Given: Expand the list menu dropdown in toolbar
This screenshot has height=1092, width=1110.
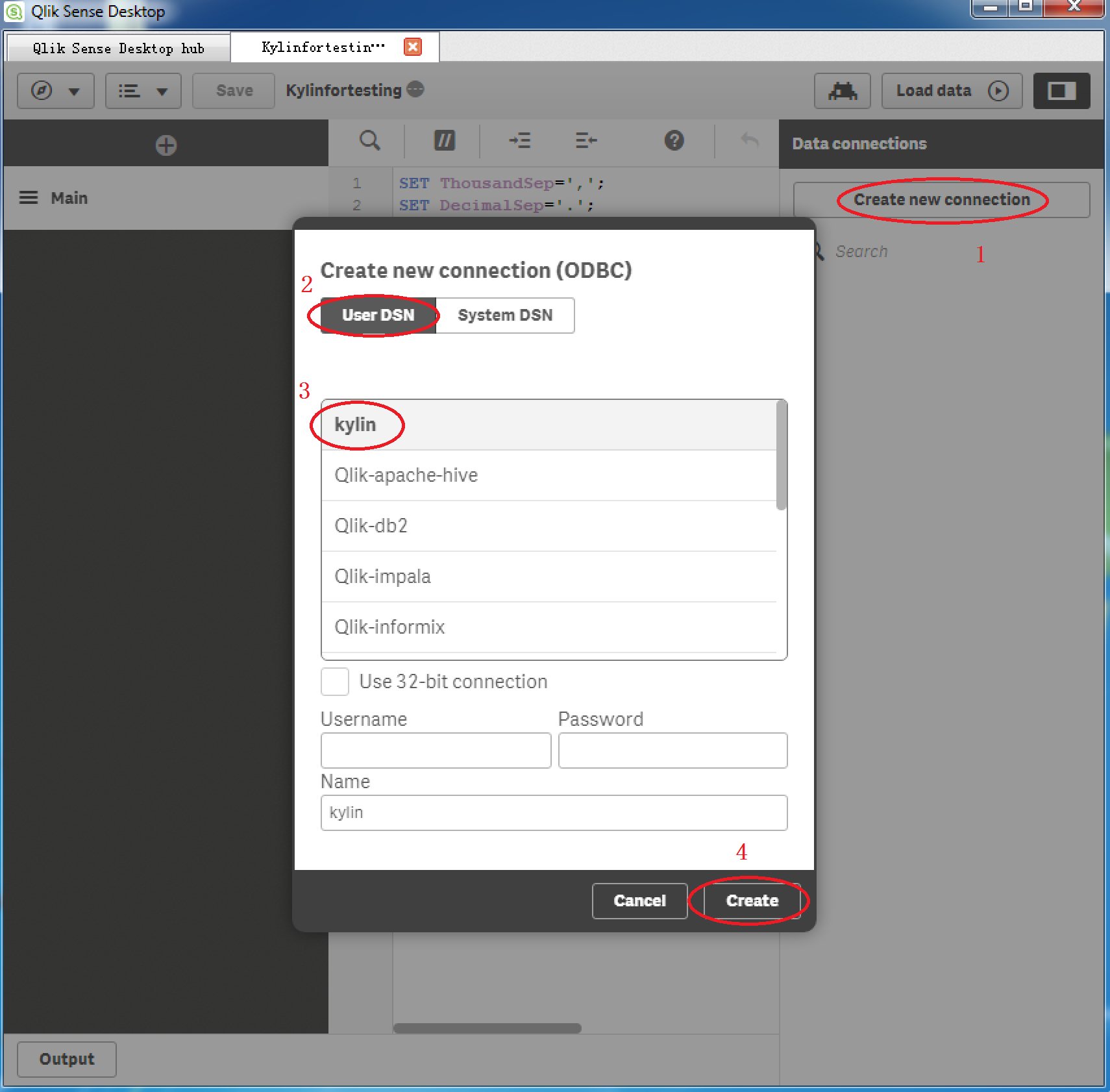Looking at the screenshot, I should (x=143, y=91).
